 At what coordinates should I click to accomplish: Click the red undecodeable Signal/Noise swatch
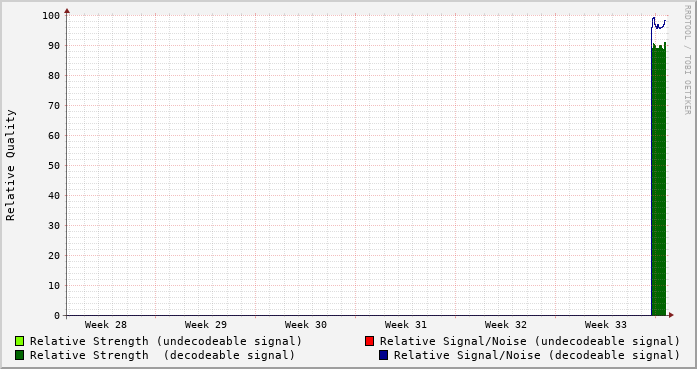pos(369,341)
